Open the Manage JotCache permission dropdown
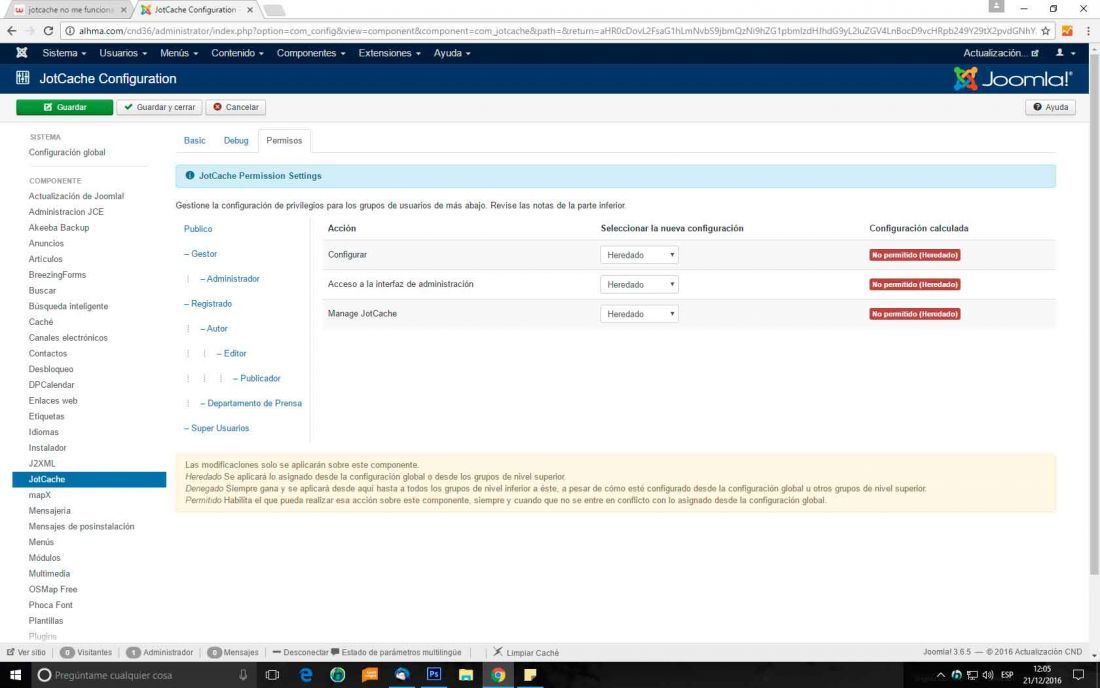 pos(639,313)
